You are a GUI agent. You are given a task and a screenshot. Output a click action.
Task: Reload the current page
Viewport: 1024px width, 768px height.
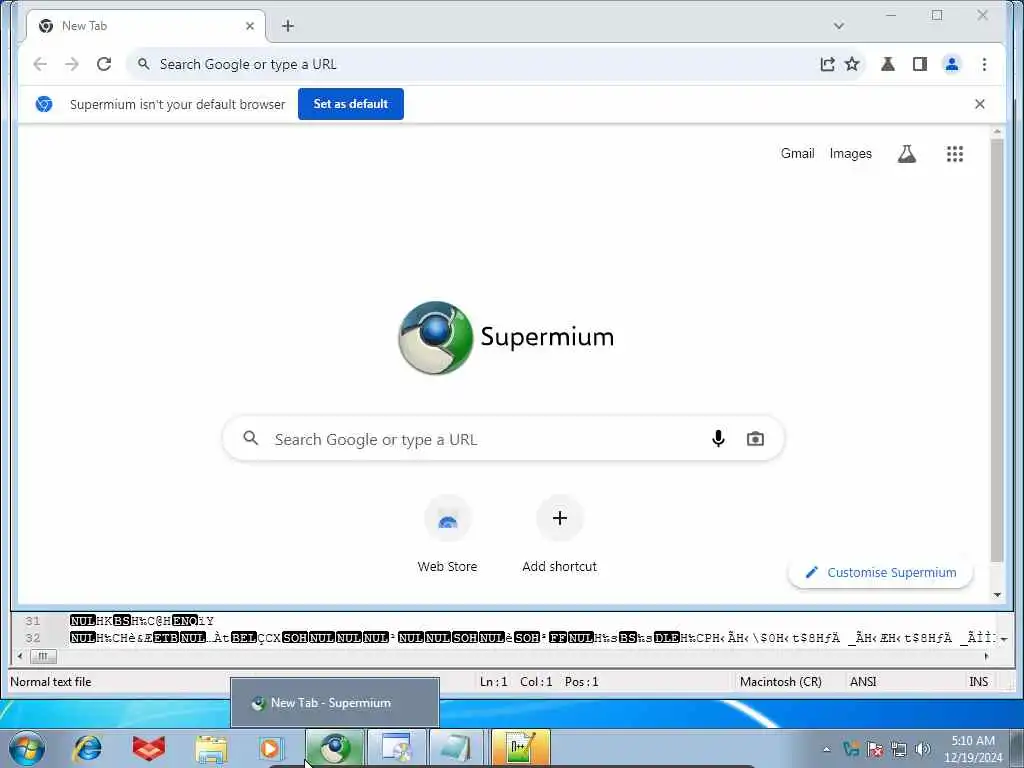click(104, 64)
